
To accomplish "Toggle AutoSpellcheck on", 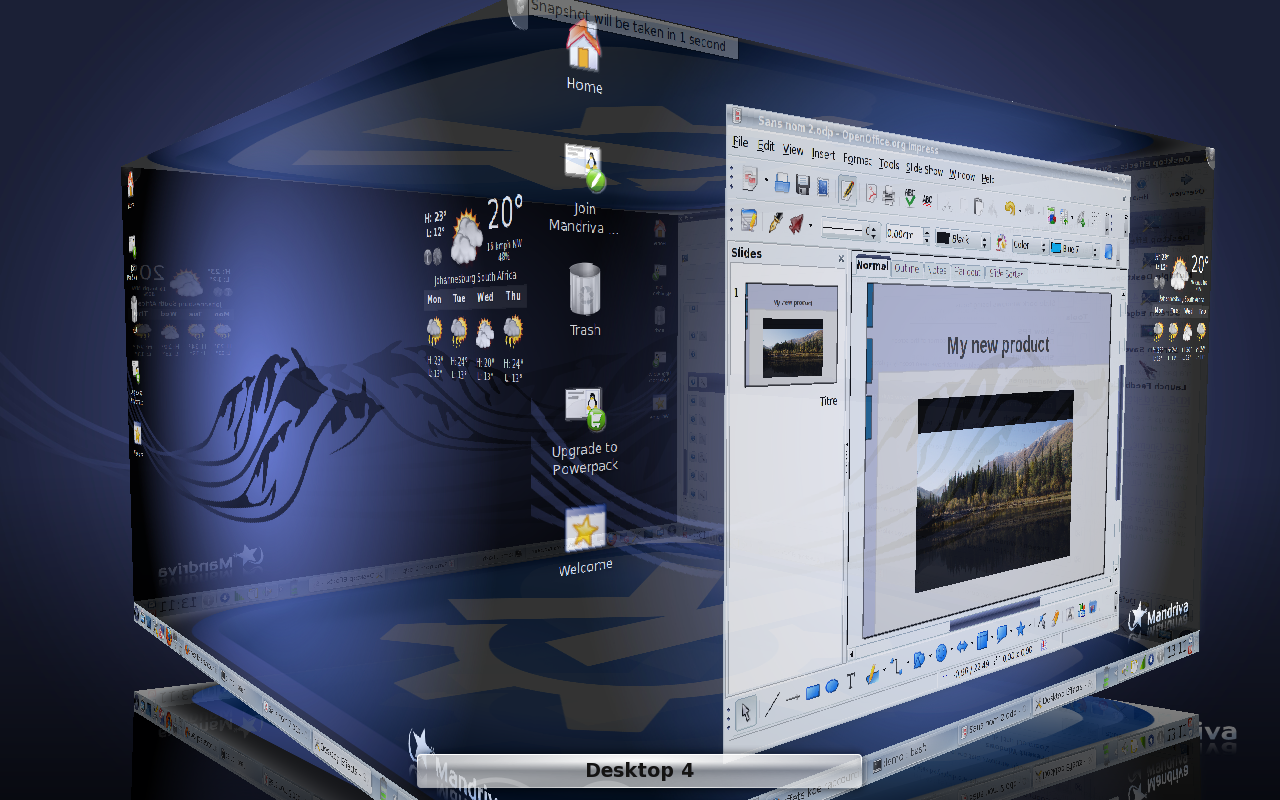I will click(928, 200).
